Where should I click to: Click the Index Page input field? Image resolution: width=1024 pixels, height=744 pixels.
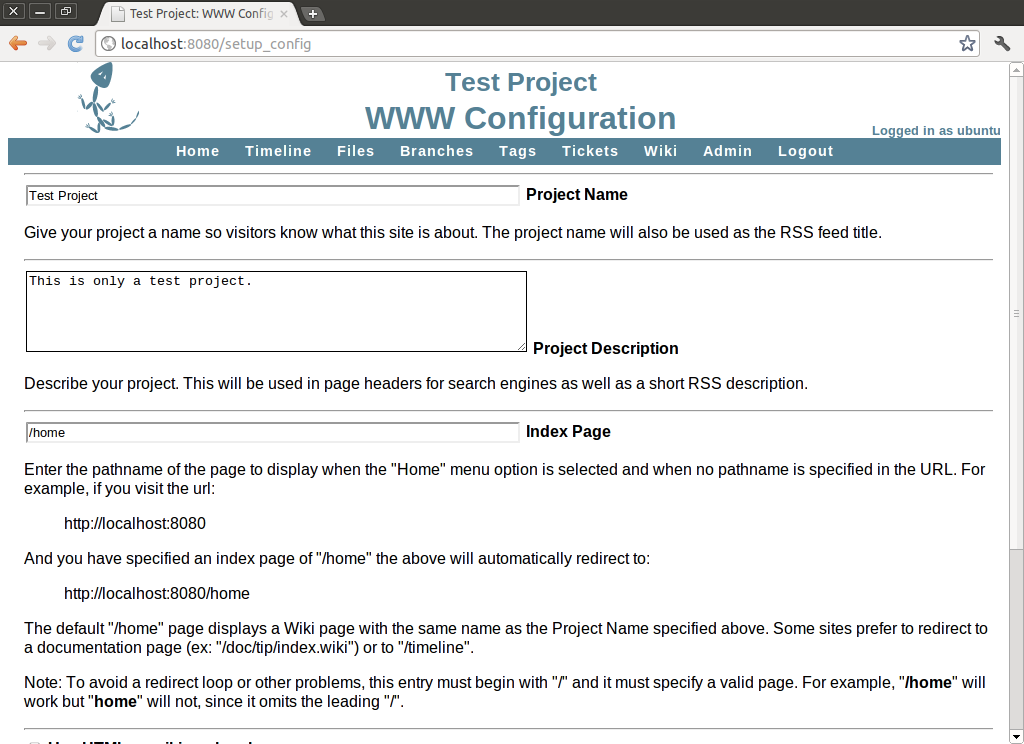click(x=273, y=432)
